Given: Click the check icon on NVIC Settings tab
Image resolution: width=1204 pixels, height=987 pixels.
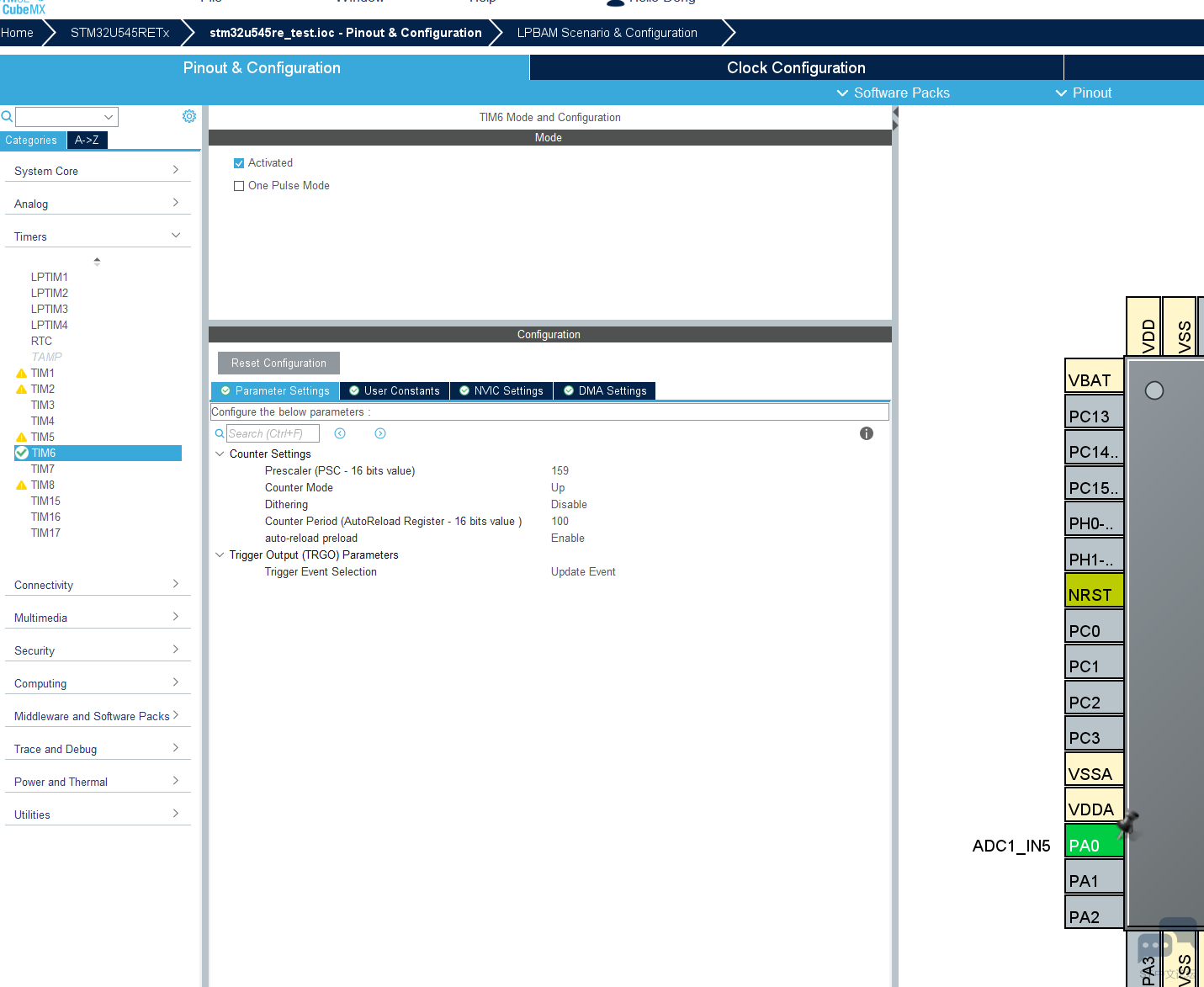Looking at the screenshot, I should tap(464, 390).
